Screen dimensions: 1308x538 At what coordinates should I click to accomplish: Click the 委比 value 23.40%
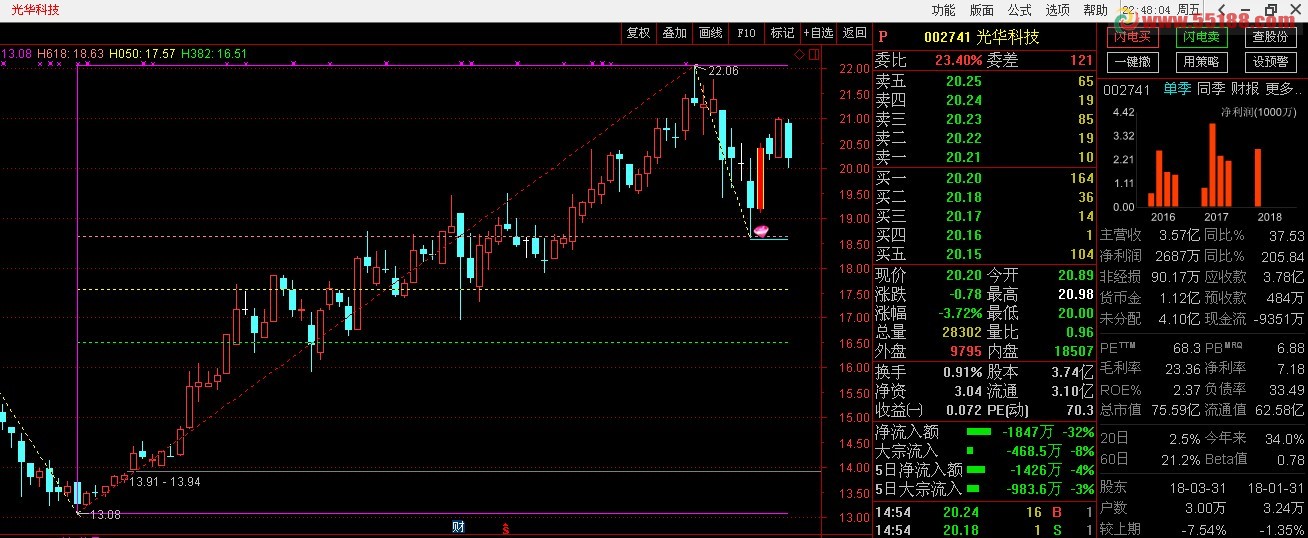[958, 60]
